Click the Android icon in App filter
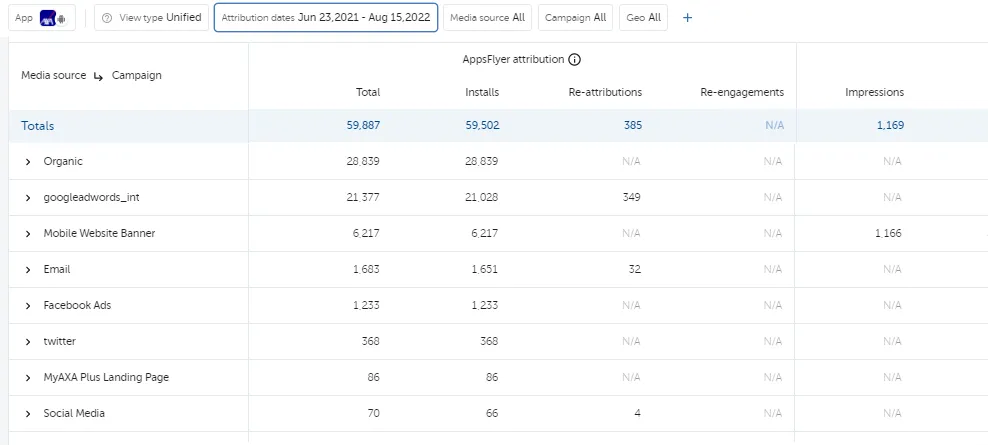Viewport: 988px width, 445px height. coord(61,19)
